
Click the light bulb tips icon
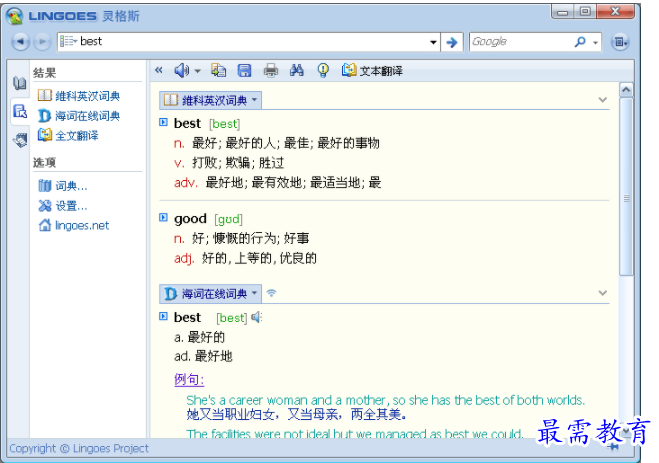point(323,70)
